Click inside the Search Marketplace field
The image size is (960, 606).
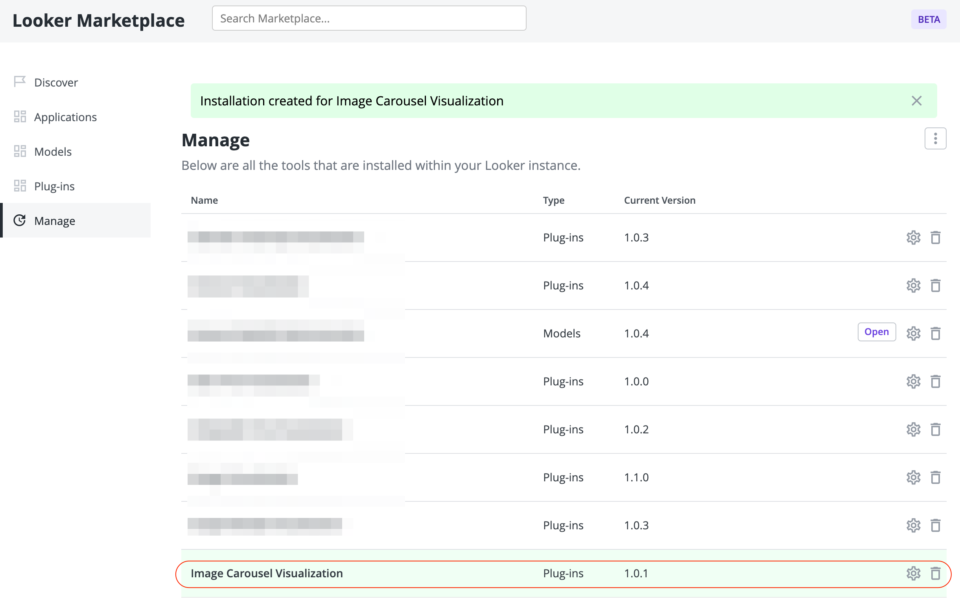click(368, 18)
